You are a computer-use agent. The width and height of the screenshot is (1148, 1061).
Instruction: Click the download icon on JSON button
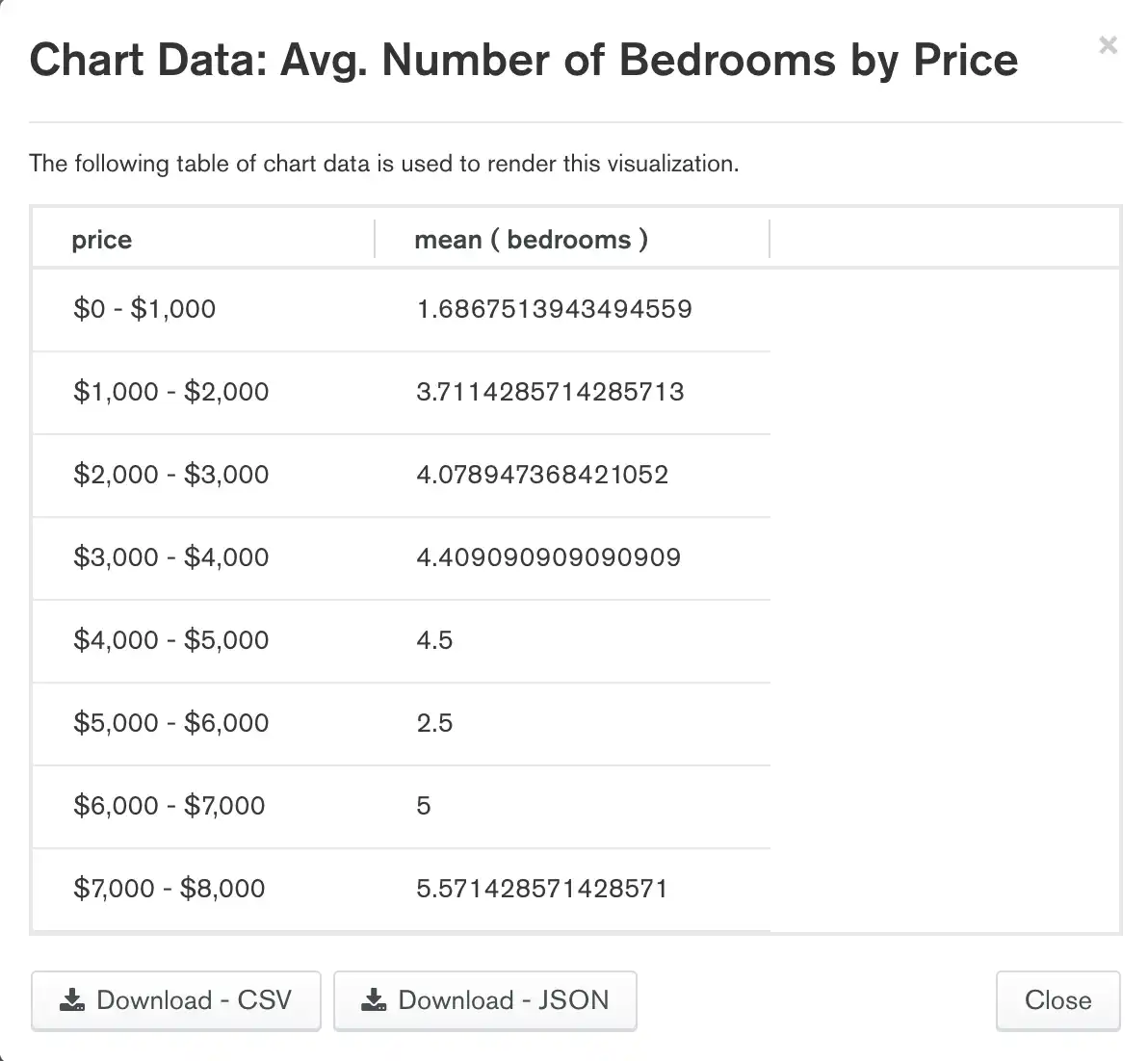pos(374,1000)
